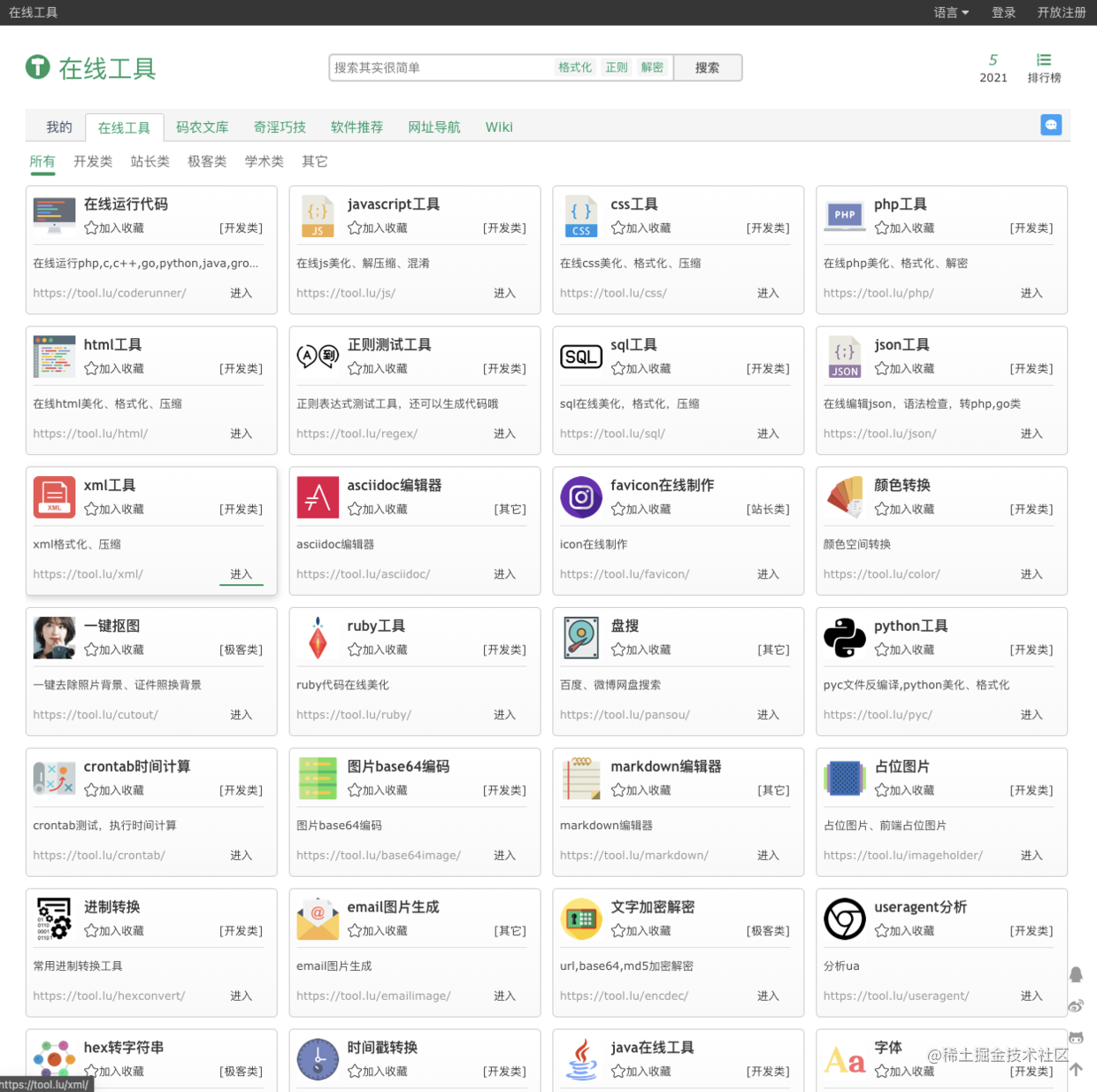Click the 在线运行代码 monitor icon

click(x=54, y=216)
